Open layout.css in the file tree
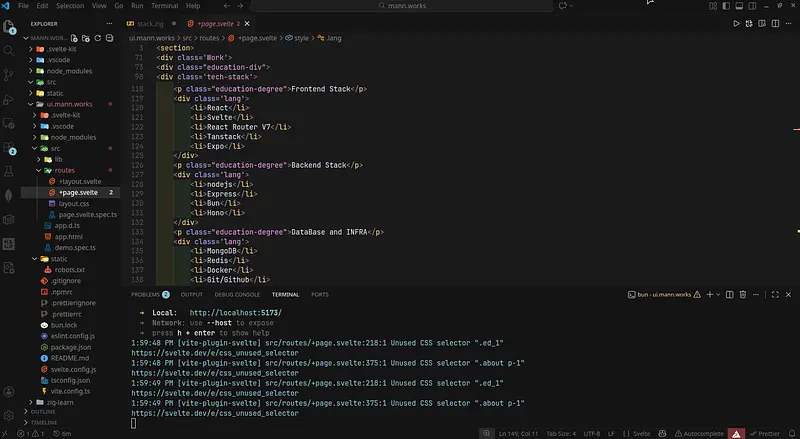Screen dimensions: 800x439 click(x=75, y=203)
